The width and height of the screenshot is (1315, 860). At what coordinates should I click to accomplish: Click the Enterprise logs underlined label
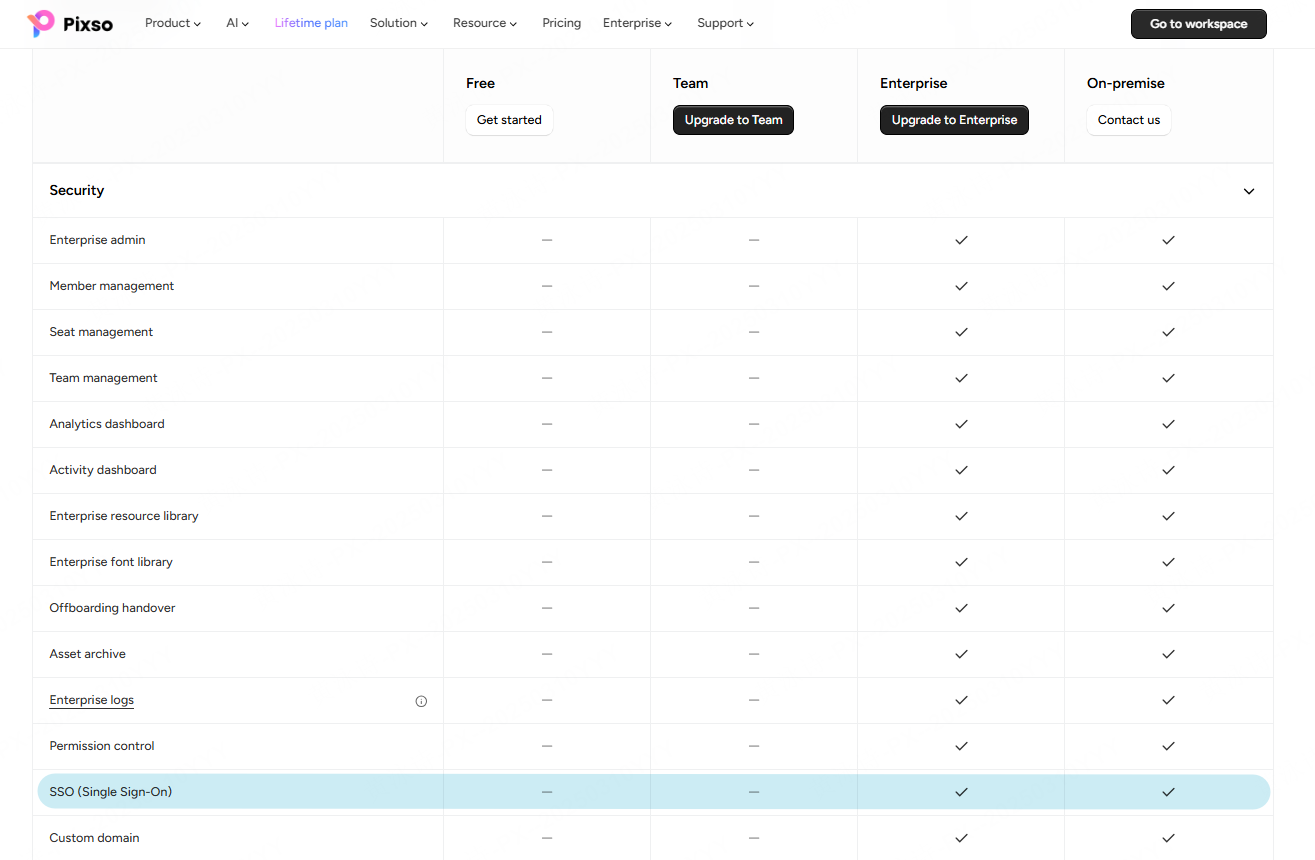(x=92, y=700)
